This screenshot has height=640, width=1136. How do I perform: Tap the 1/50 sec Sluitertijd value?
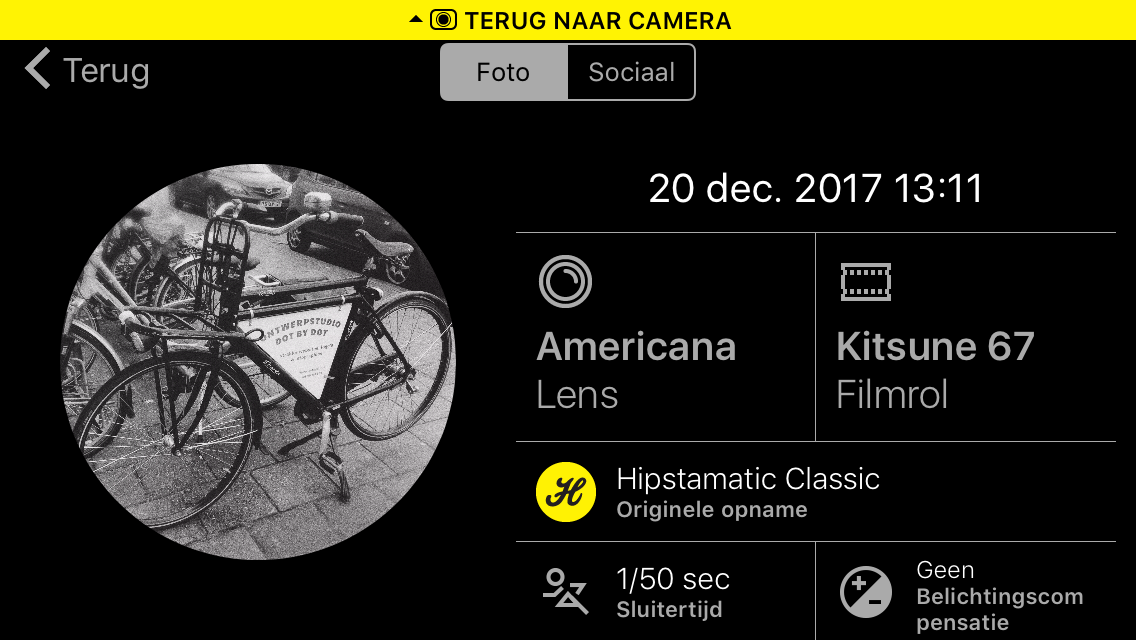coord(673,593)
